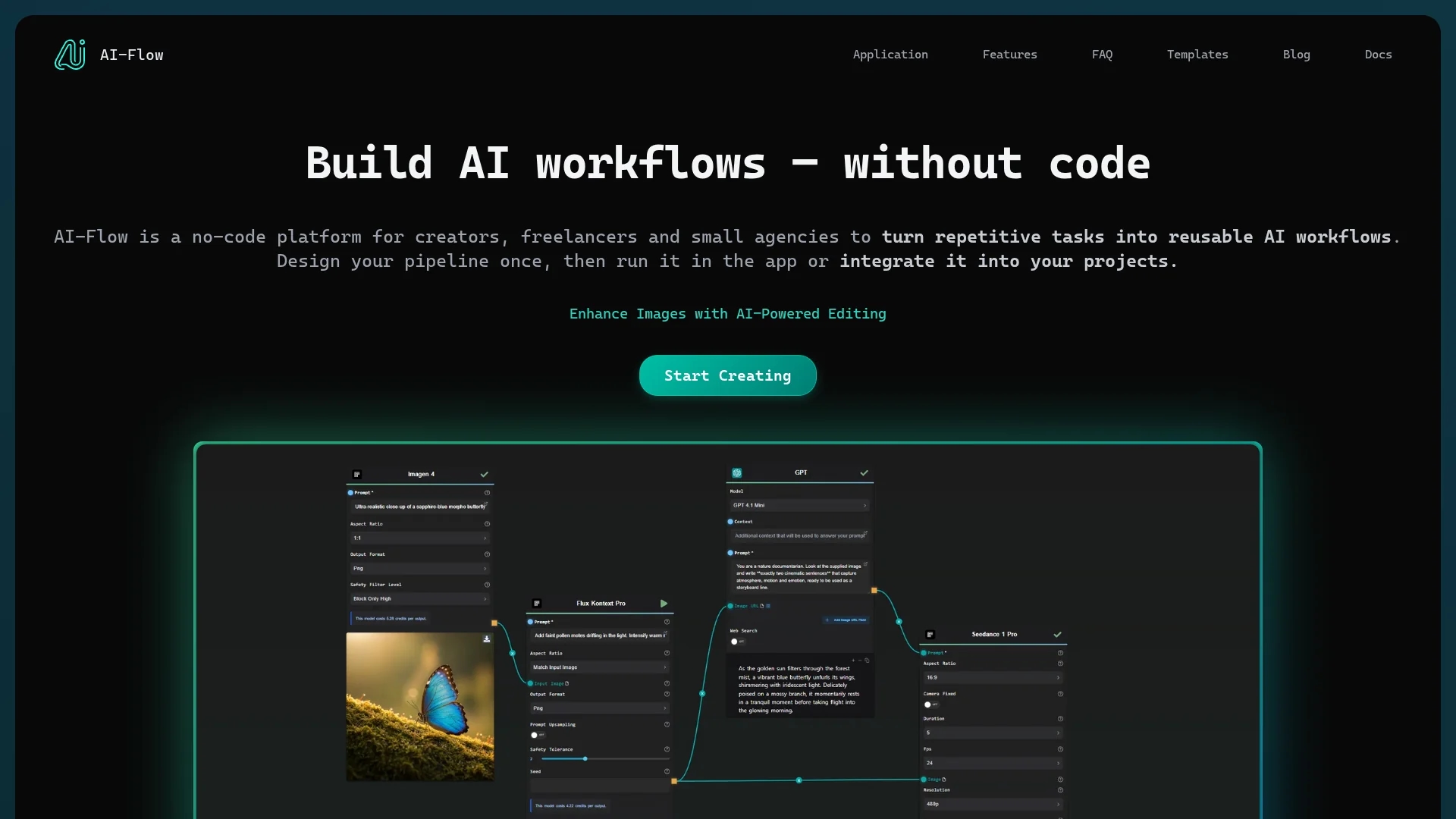This screenshot has width=1456, height=819.
Task: Click 'Enhance Images with AI-Powered Editing' text
Action: (727, 314)
